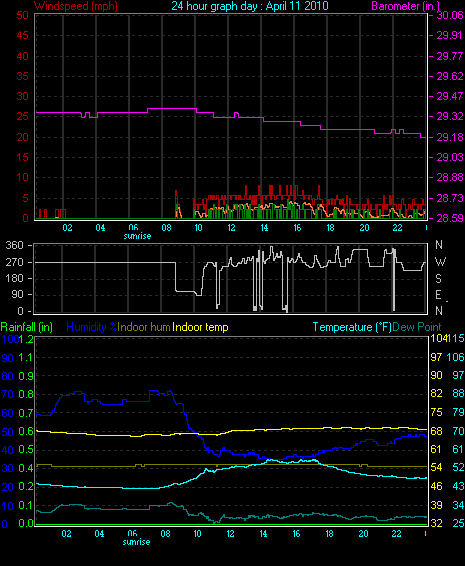
Task: Click the Indoor temp legend label
Action: [200, 327]
